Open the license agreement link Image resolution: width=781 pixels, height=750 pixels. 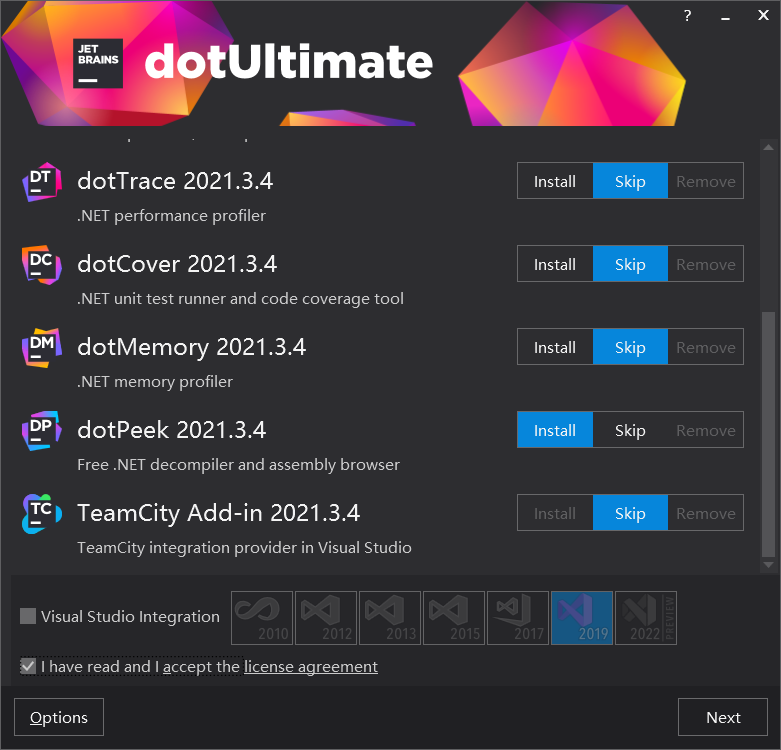[x=311, y=666]
